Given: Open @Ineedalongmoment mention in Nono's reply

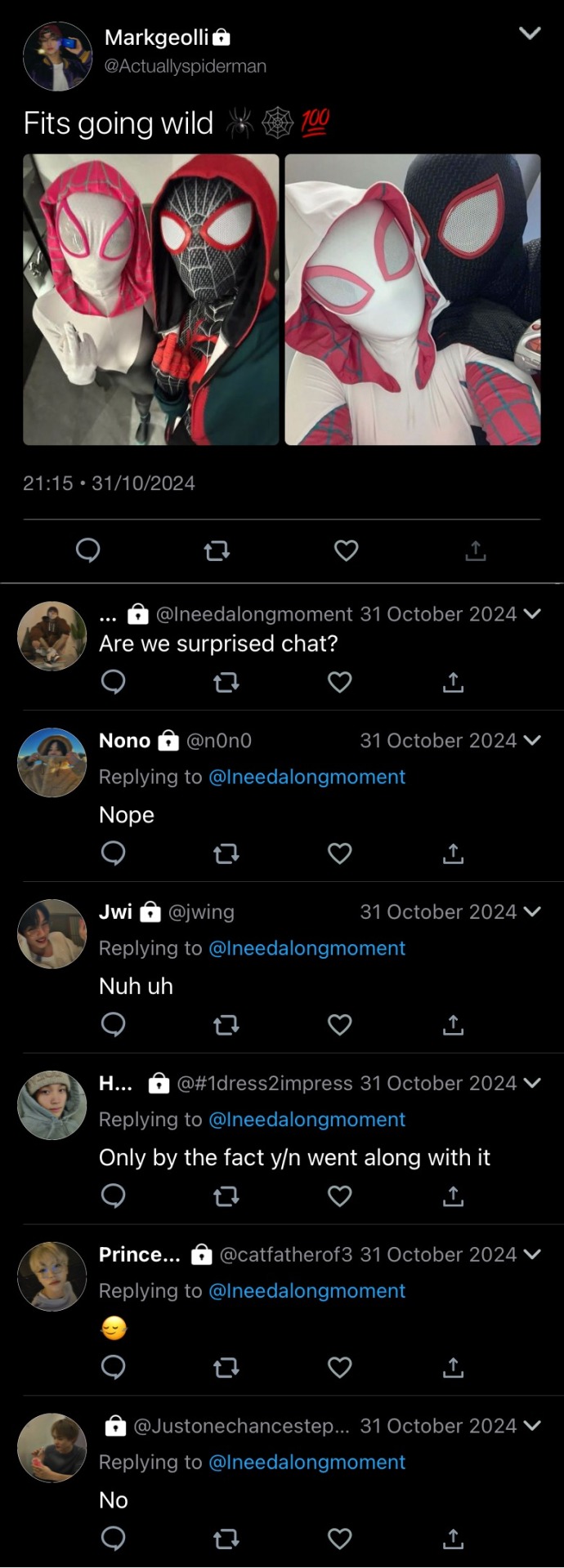Looking at the screenshot, I should [x=307, y=777].
